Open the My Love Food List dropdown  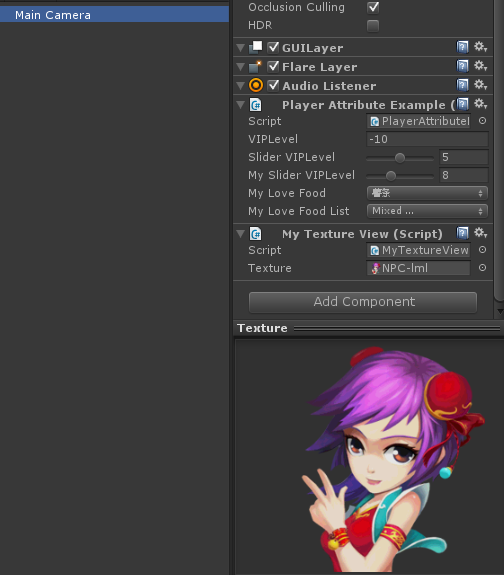pyautogui.click(x=427, y=211)
